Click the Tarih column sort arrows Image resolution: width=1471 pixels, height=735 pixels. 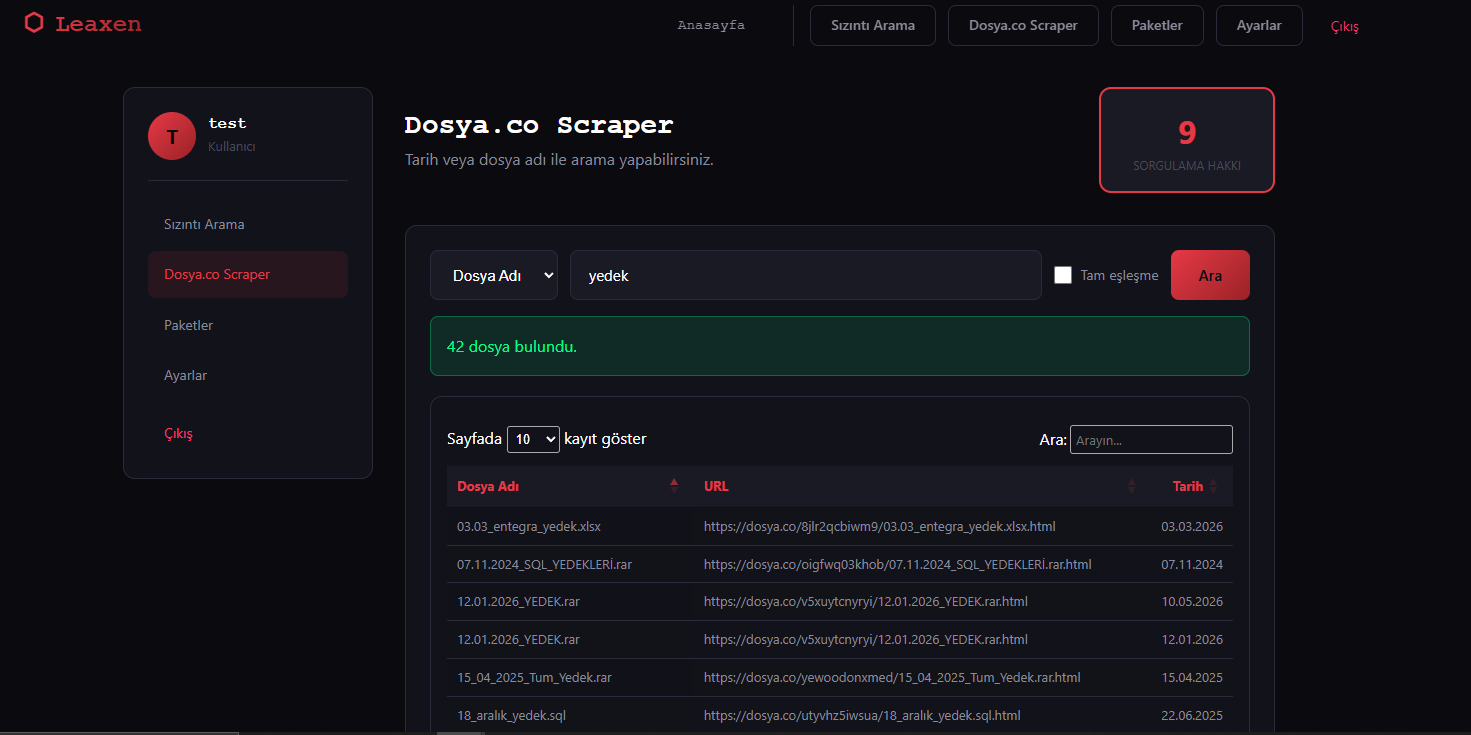pos(1213,486)
